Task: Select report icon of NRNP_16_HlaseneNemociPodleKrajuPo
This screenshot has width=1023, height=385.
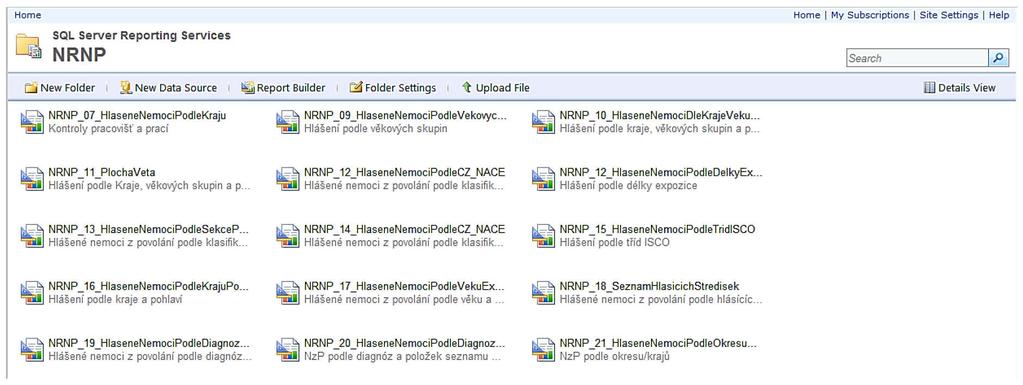Action: pyautogui.click(x=32, y=292)
